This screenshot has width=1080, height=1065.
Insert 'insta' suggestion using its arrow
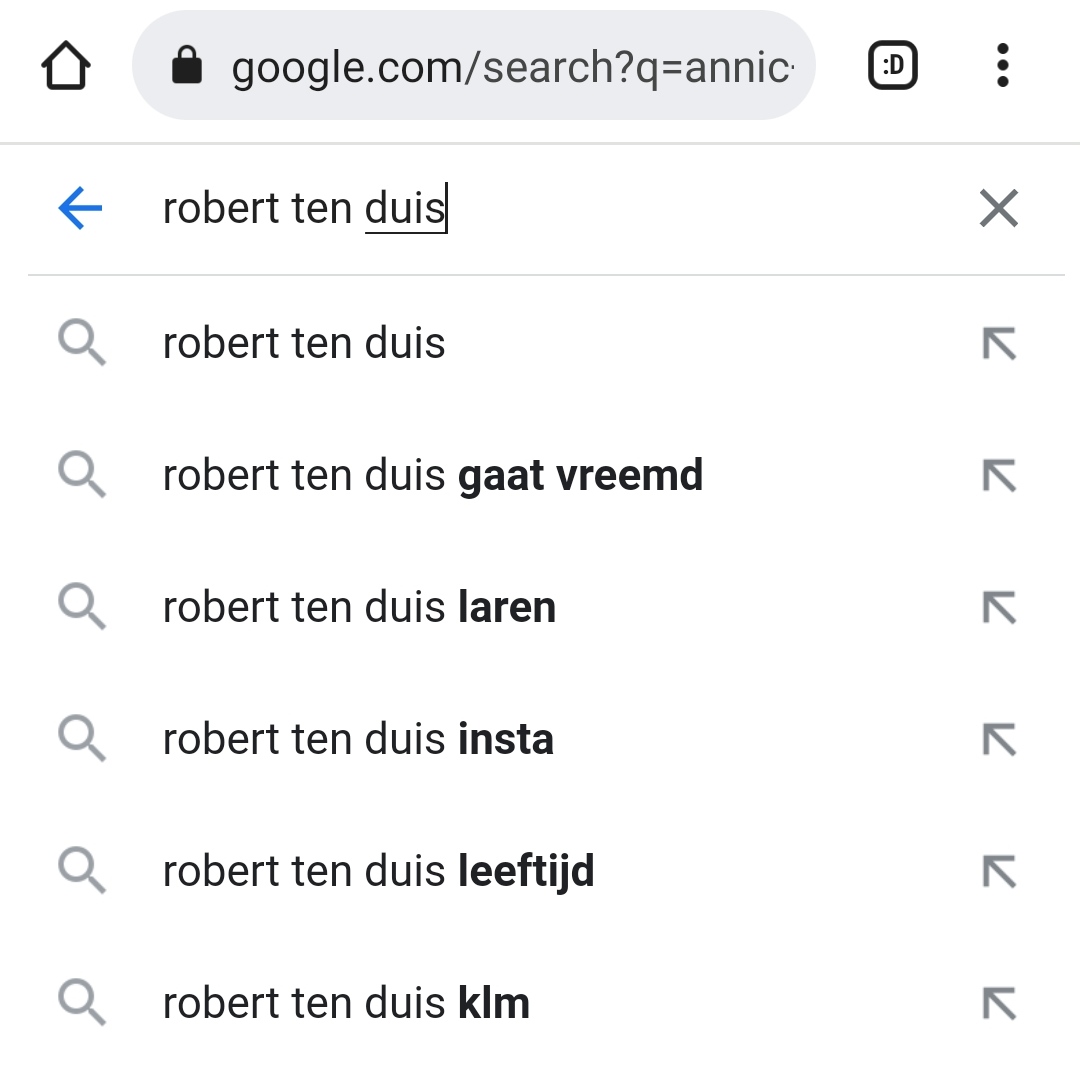click(x=999, y=740)
